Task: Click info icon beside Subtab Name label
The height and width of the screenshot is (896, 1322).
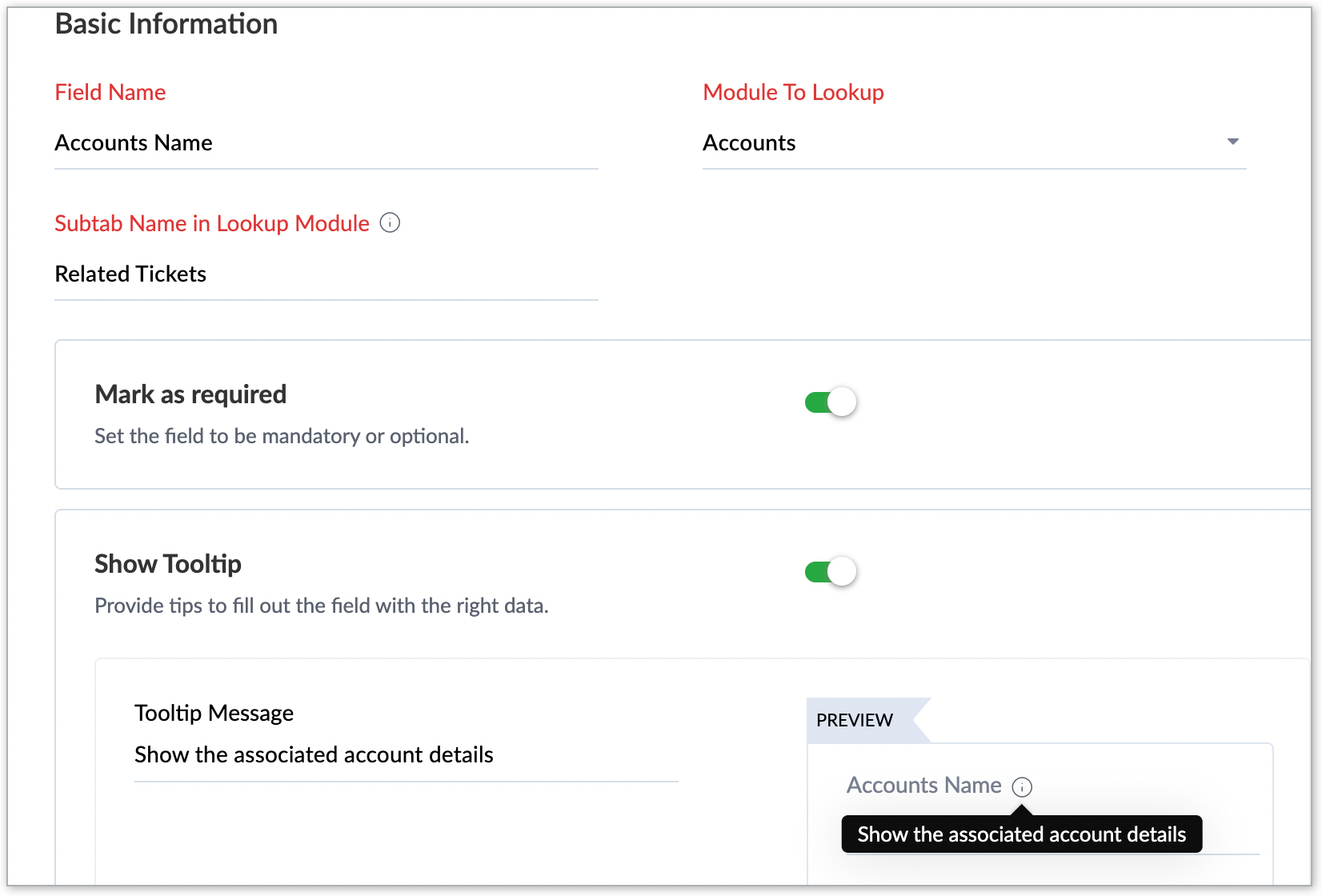Action: coord(390,223)
